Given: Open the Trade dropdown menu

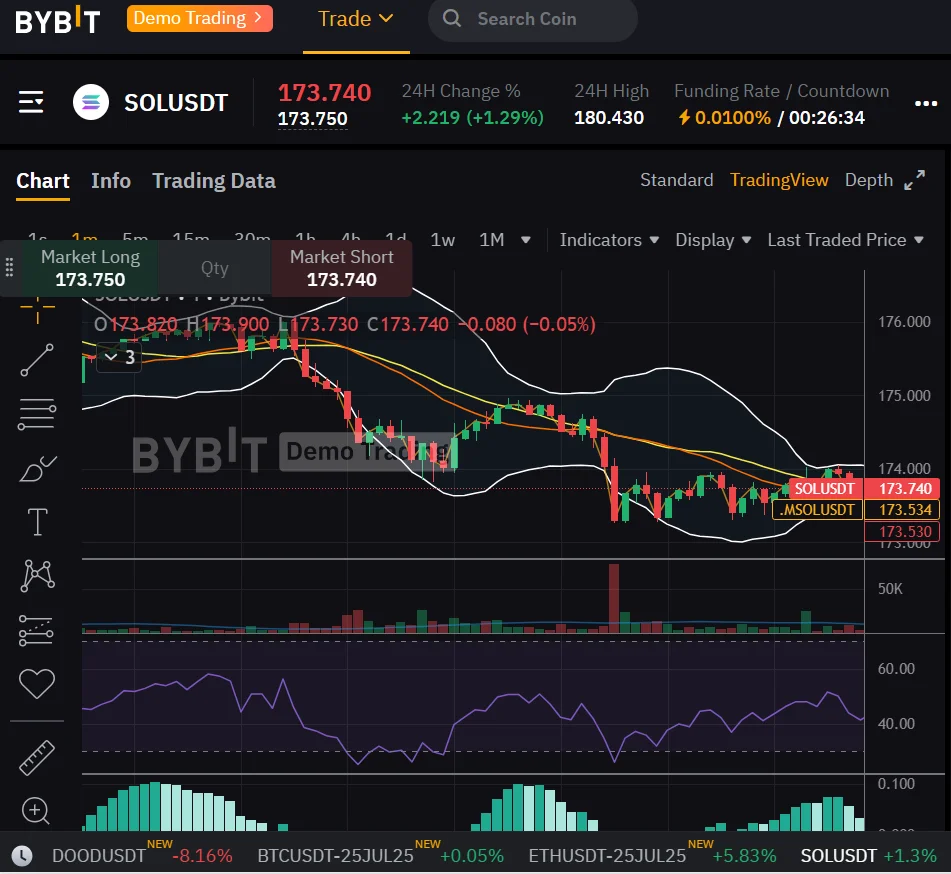Looking at the screenshot, I should [x=356, y=19].
